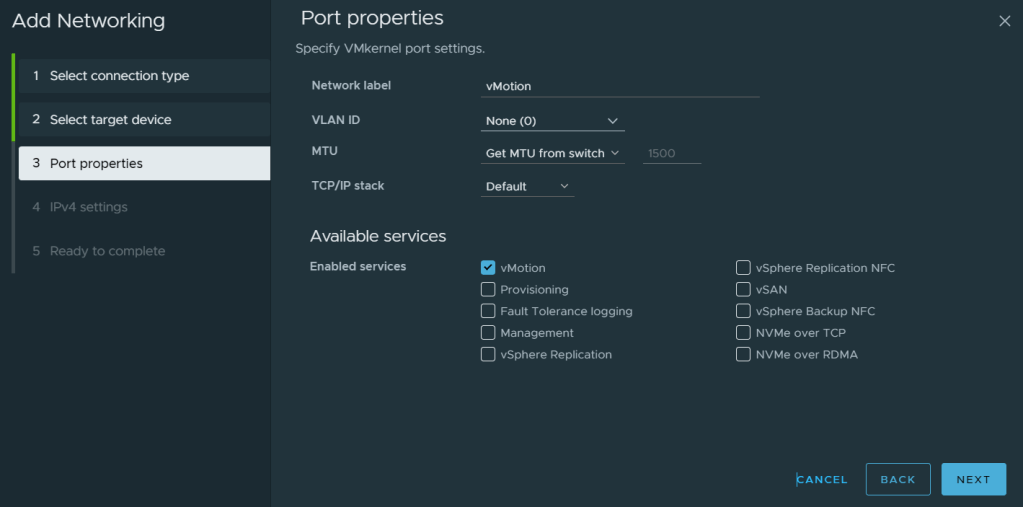Check the NVMe over RDMA box

[743, 355]
